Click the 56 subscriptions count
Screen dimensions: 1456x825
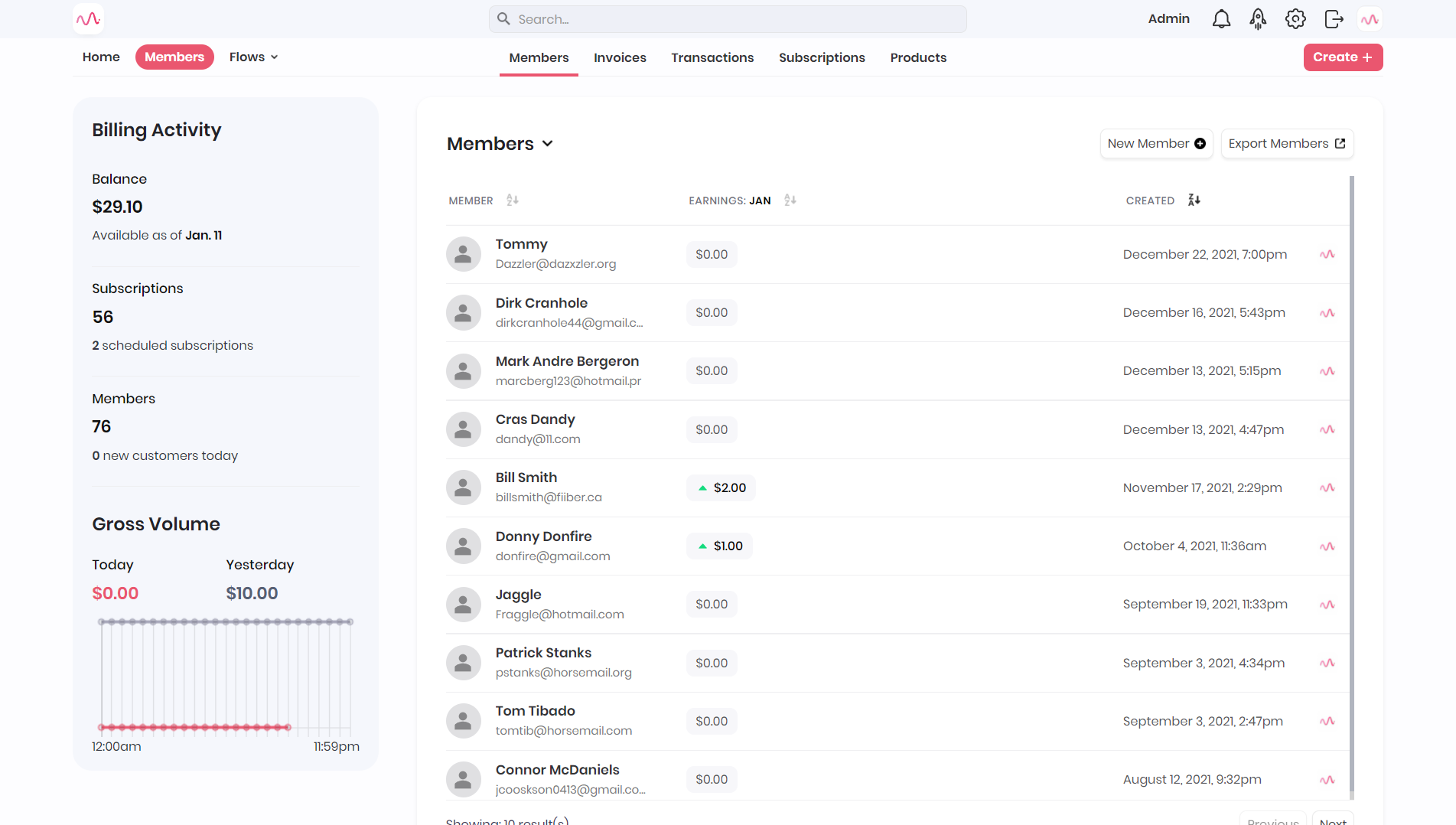103,318
